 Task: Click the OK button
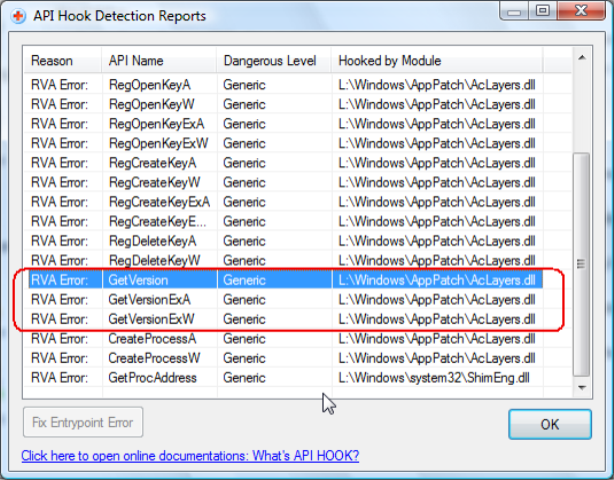pyautogui.click(x=550, y=424)
